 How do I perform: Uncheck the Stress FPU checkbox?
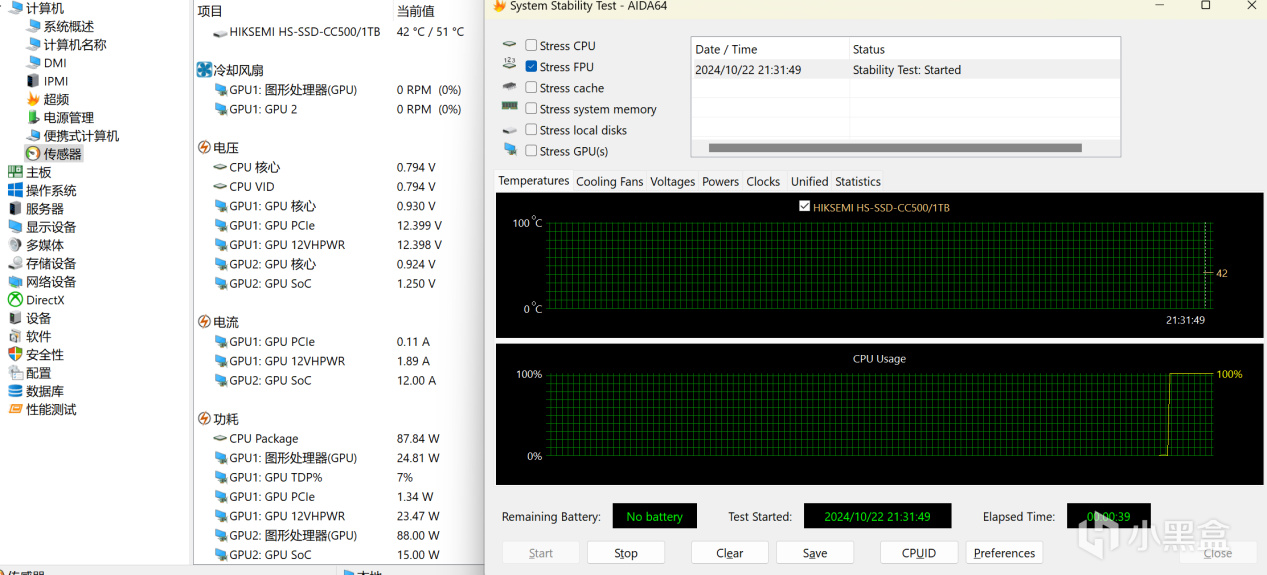(x=531, y=66)
